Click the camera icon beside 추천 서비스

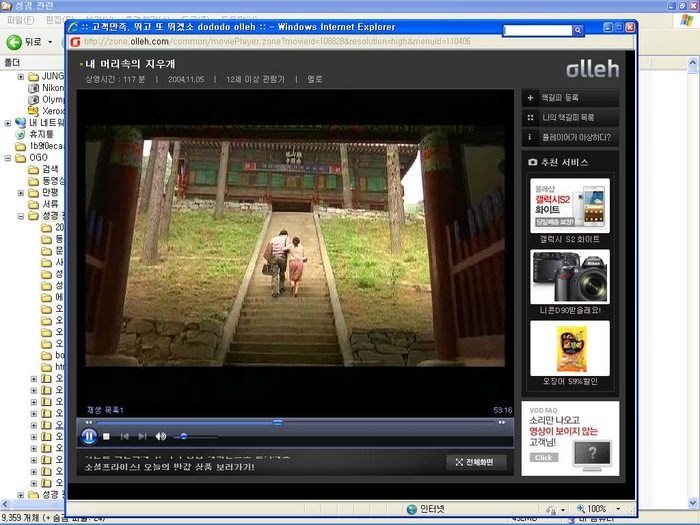point(533,162)
